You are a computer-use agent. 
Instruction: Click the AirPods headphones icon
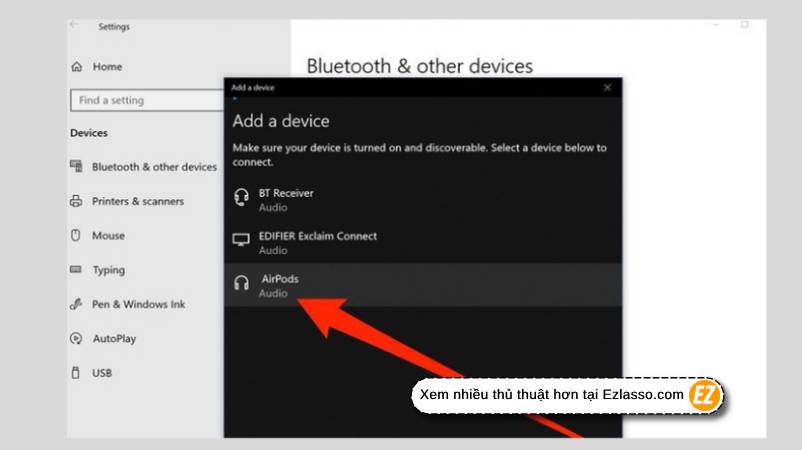point(241,282)
